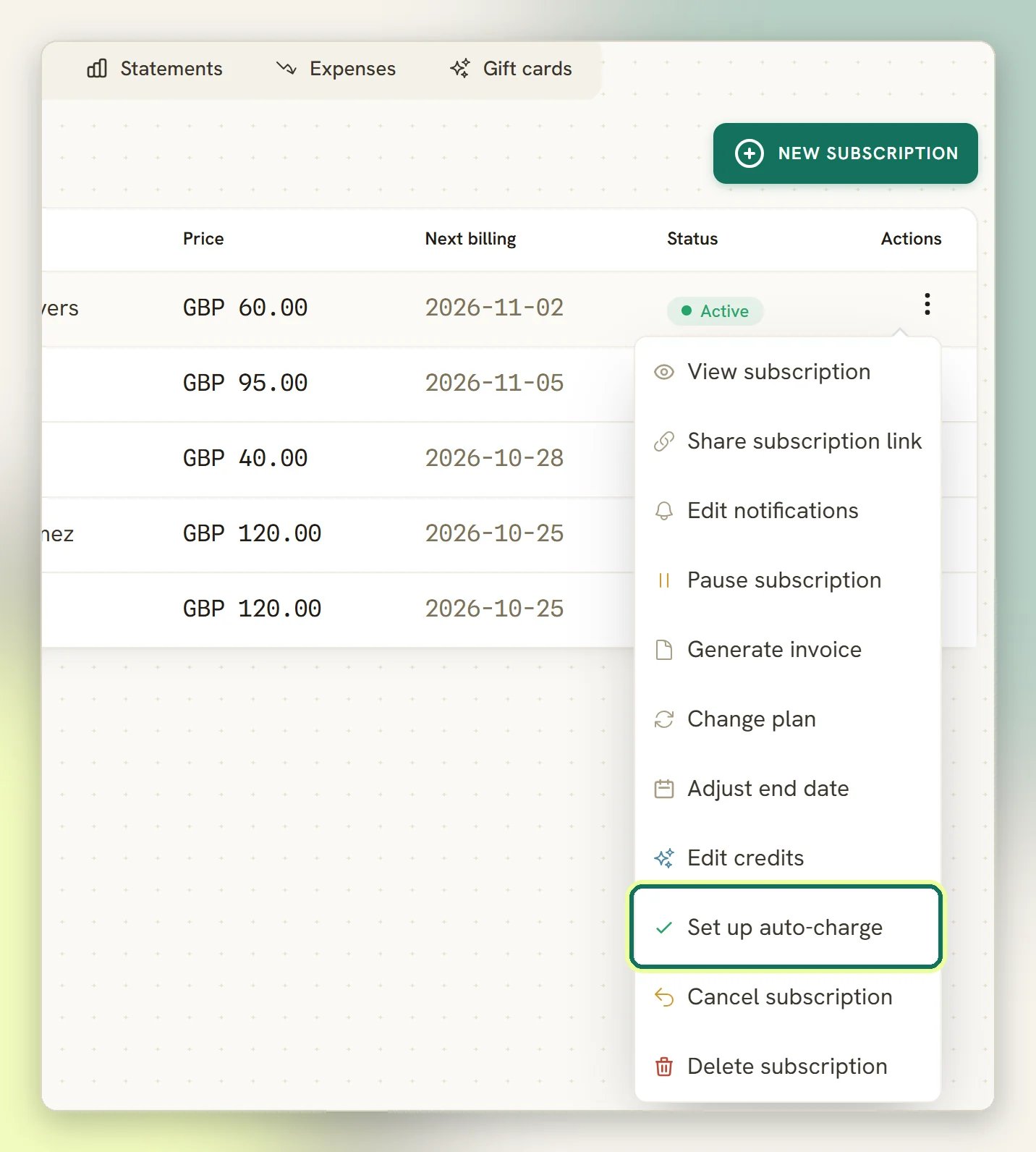Click the GBP 40.00 price cell
The image size is (1036, 1152).
point(245,458)
